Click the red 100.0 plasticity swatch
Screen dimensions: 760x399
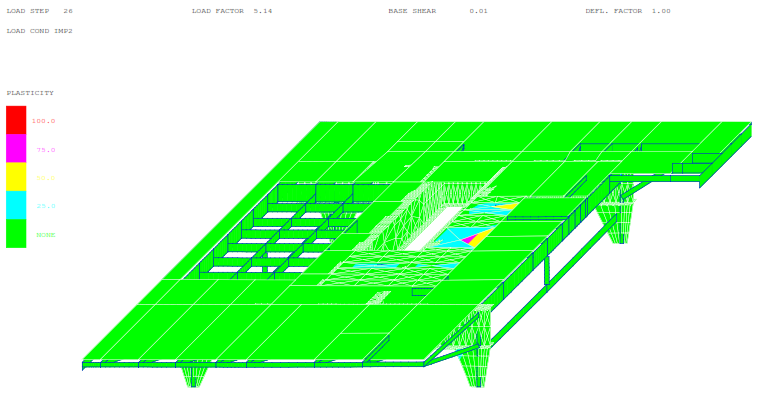(x=16, y=120)
